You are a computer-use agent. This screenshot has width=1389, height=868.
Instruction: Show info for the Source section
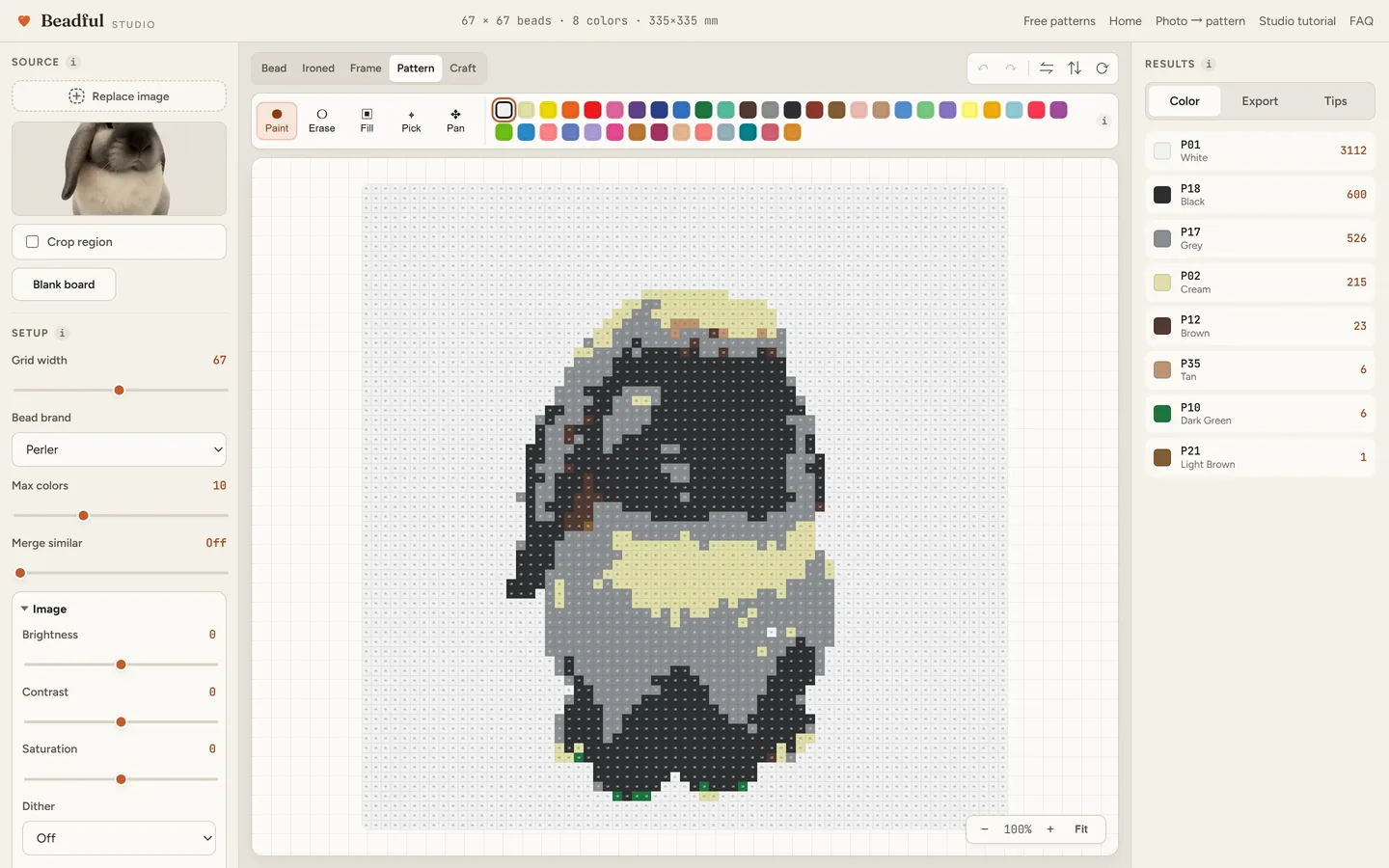tap(73, 62)
